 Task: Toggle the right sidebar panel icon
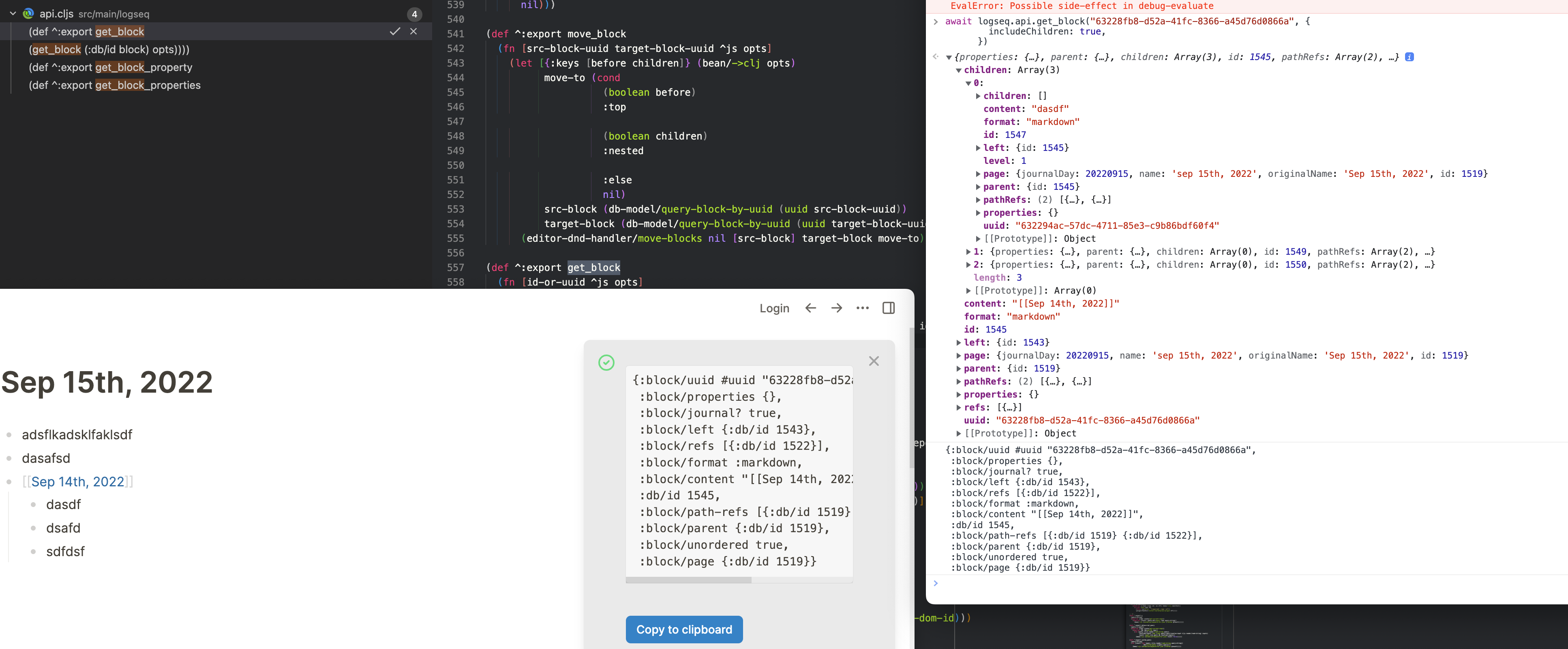[x=888, y=308]
